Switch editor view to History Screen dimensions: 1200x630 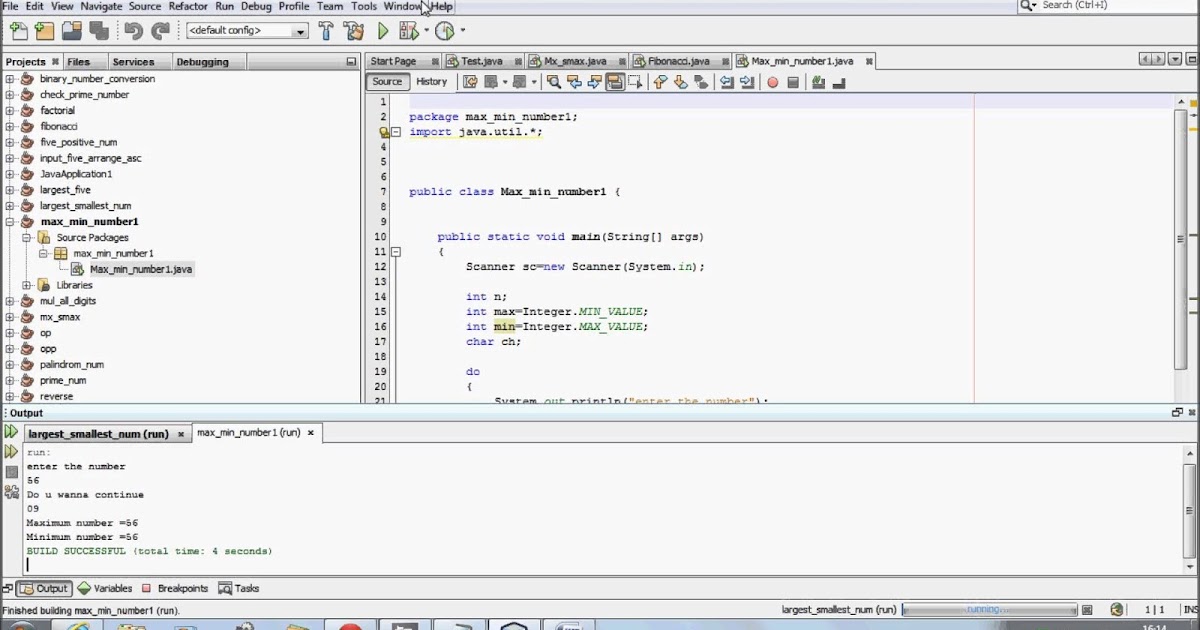tap(431, 81)
